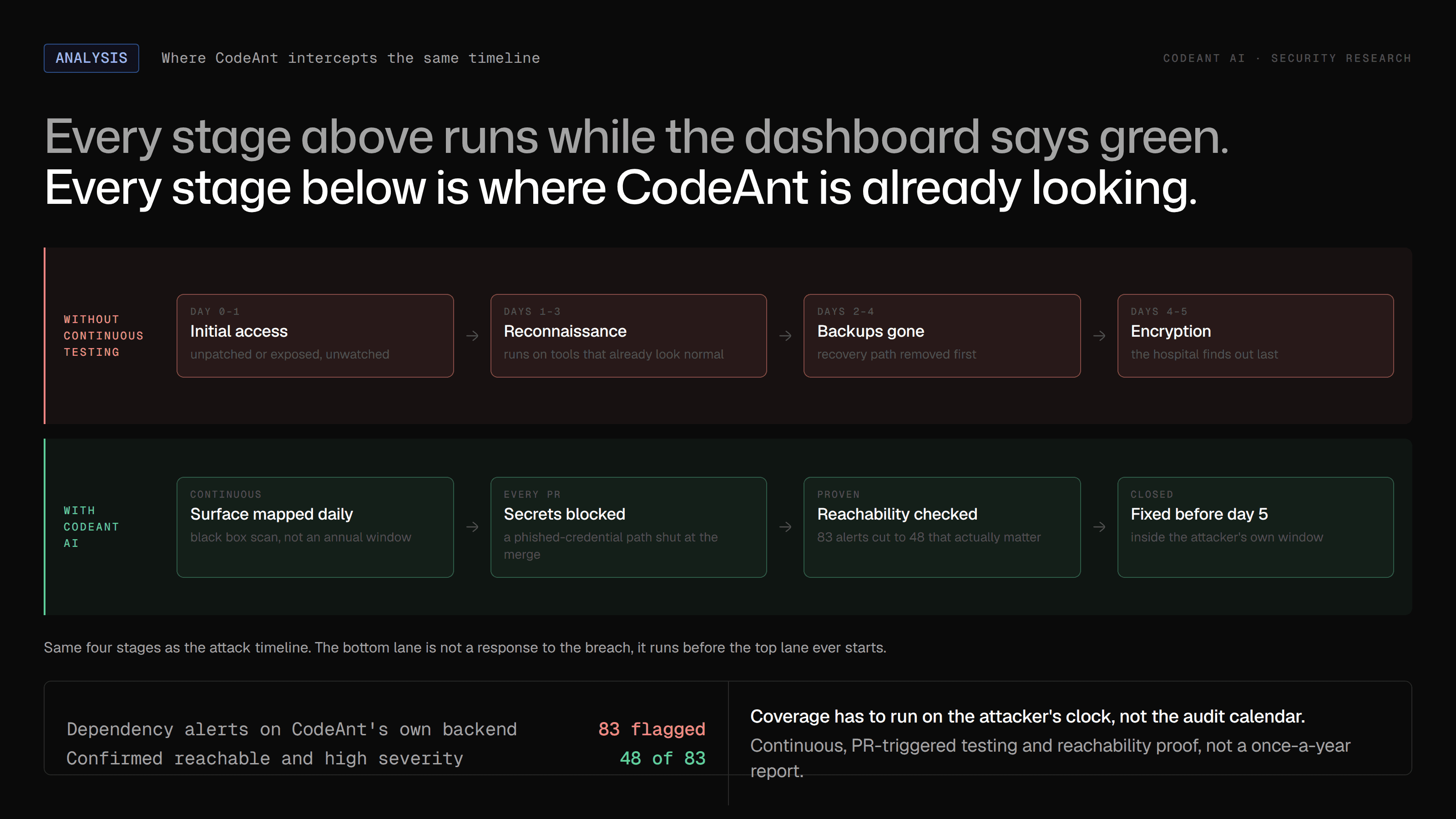Viewport: 1456px width, 819px height.
Task: Select the Encryption stage card
Action: (1255, 336)
